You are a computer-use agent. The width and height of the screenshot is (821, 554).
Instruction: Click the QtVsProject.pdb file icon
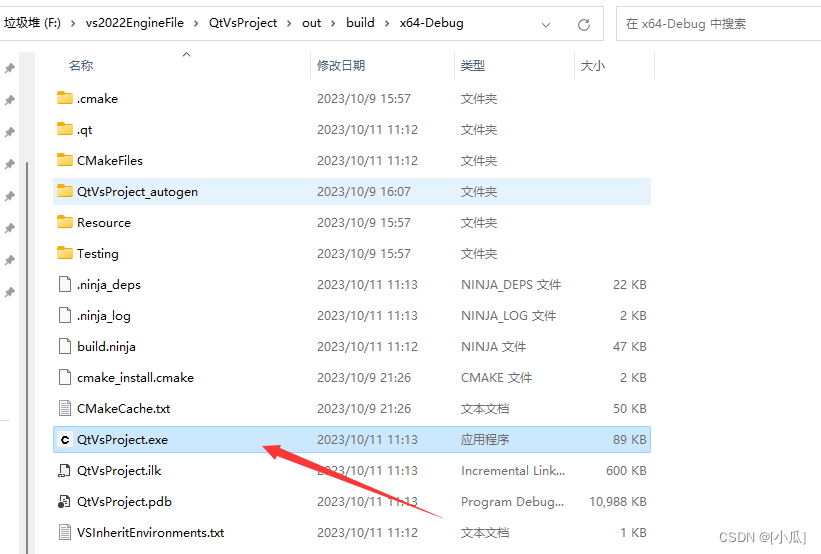pos(64,501)
